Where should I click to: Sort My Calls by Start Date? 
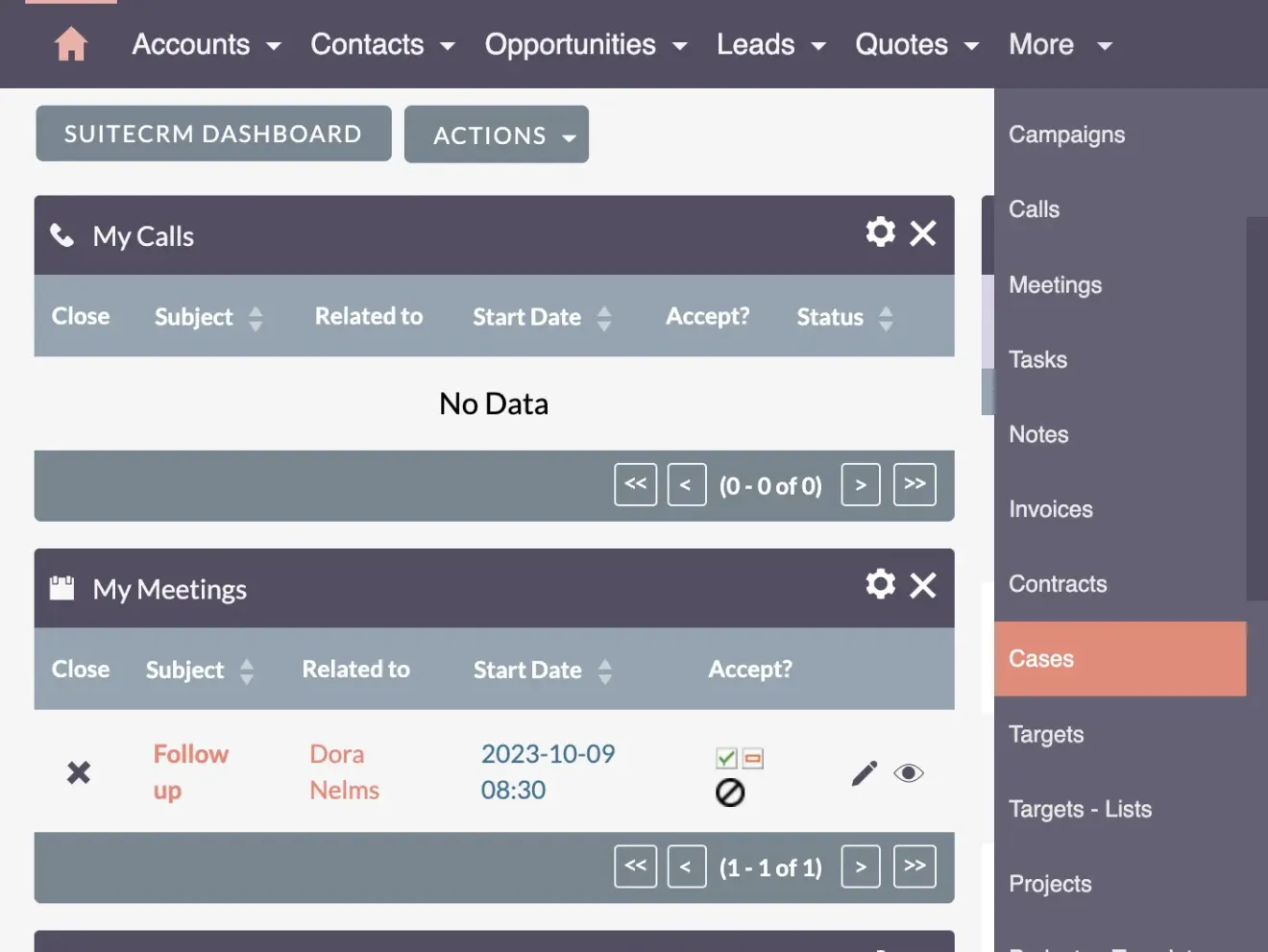(x=604, y=317)
